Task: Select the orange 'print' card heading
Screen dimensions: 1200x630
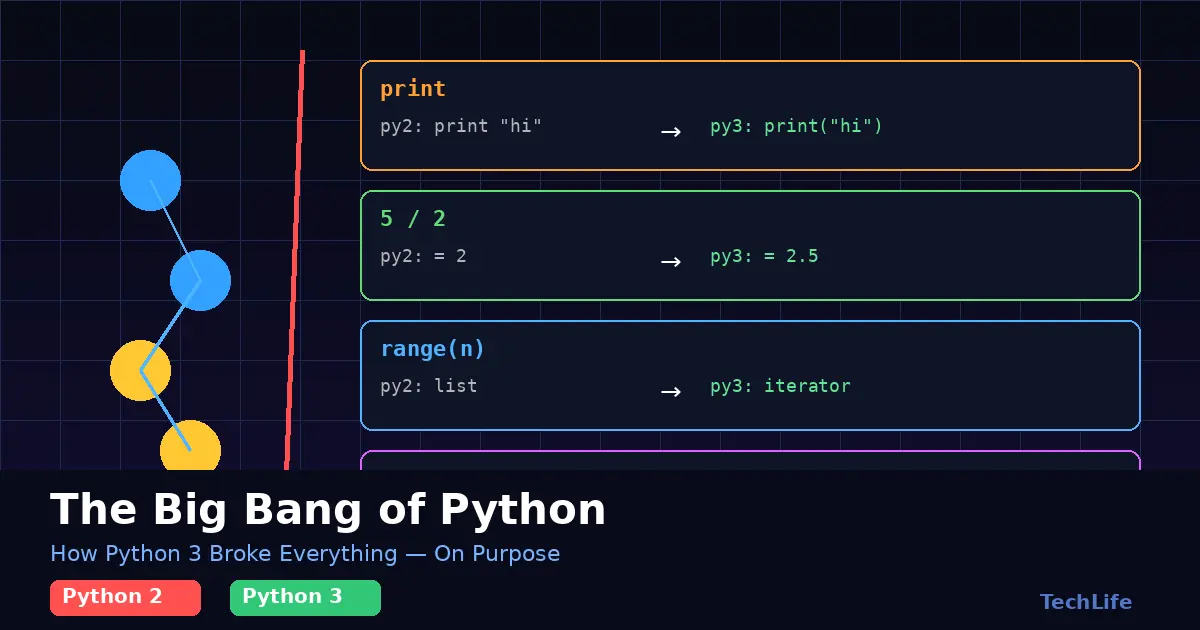Action: (412, 89)
